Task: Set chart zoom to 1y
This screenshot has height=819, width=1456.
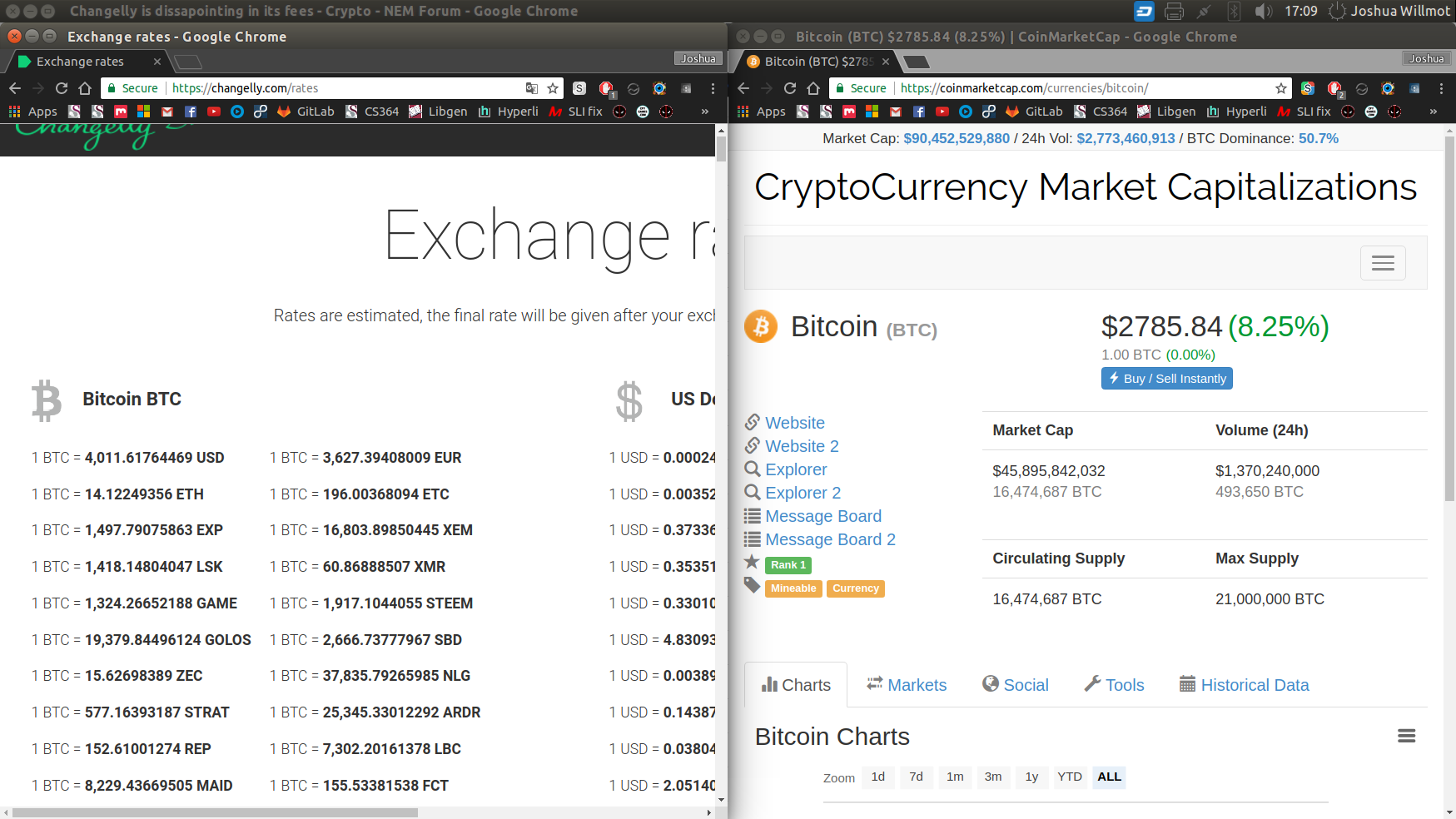Action: 1031,777
